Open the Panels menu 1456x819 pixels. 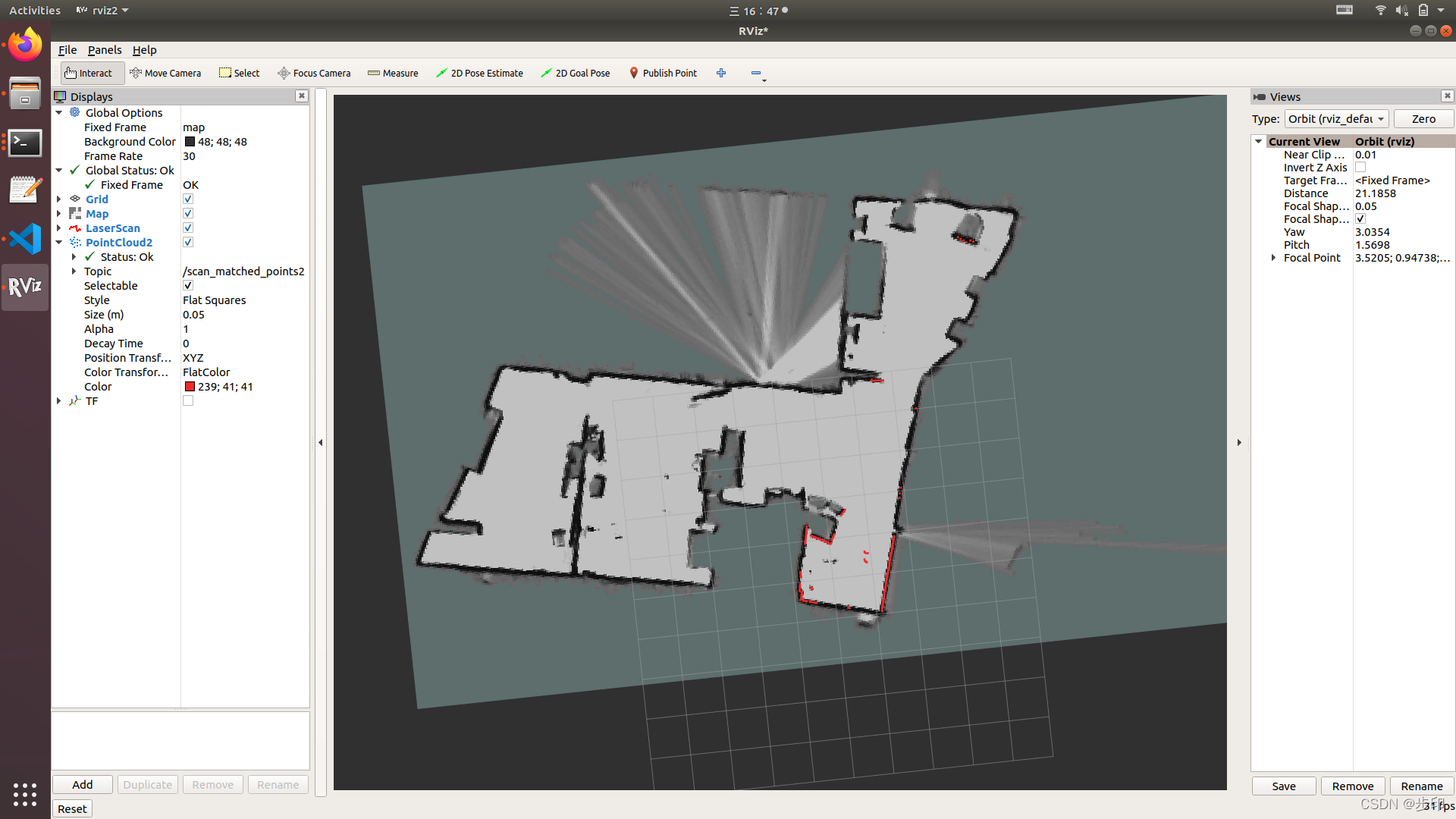(x=103, y=49)
